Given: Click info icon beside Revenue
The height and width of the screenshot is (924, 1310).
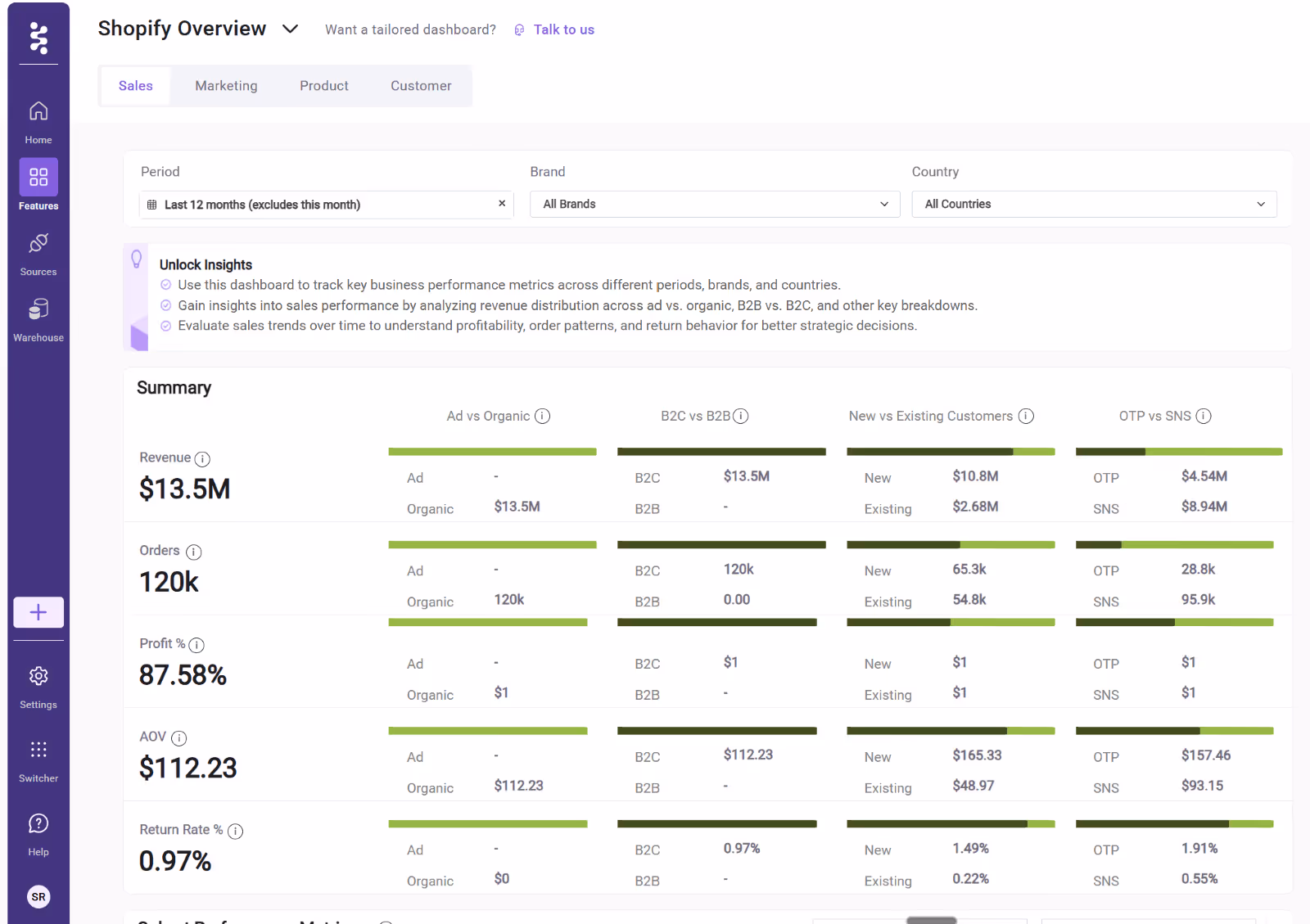Looking at the screenshot, I should [202, 459].
